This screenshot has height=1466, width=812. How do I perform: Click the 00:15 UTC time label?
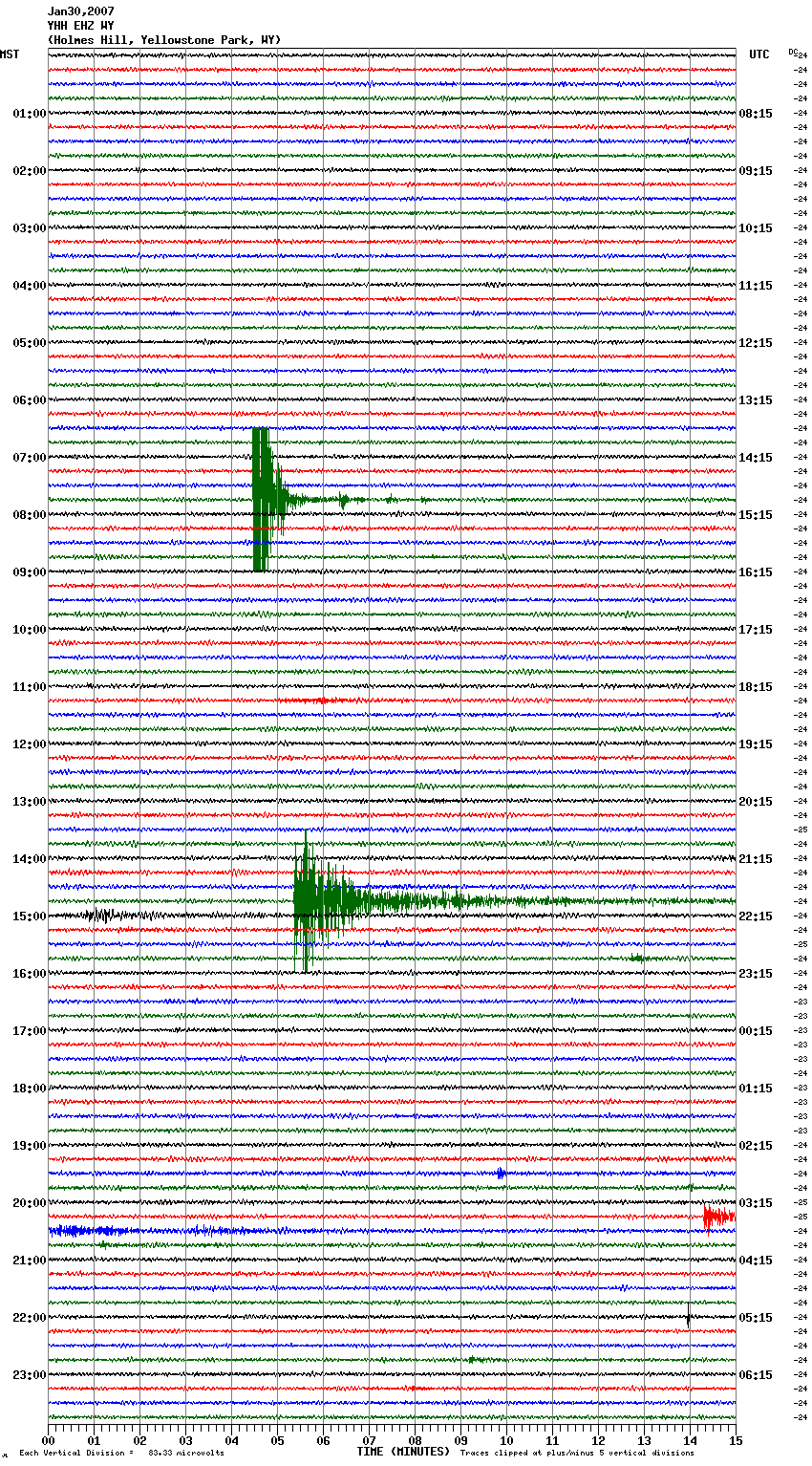pos(756,1031)
